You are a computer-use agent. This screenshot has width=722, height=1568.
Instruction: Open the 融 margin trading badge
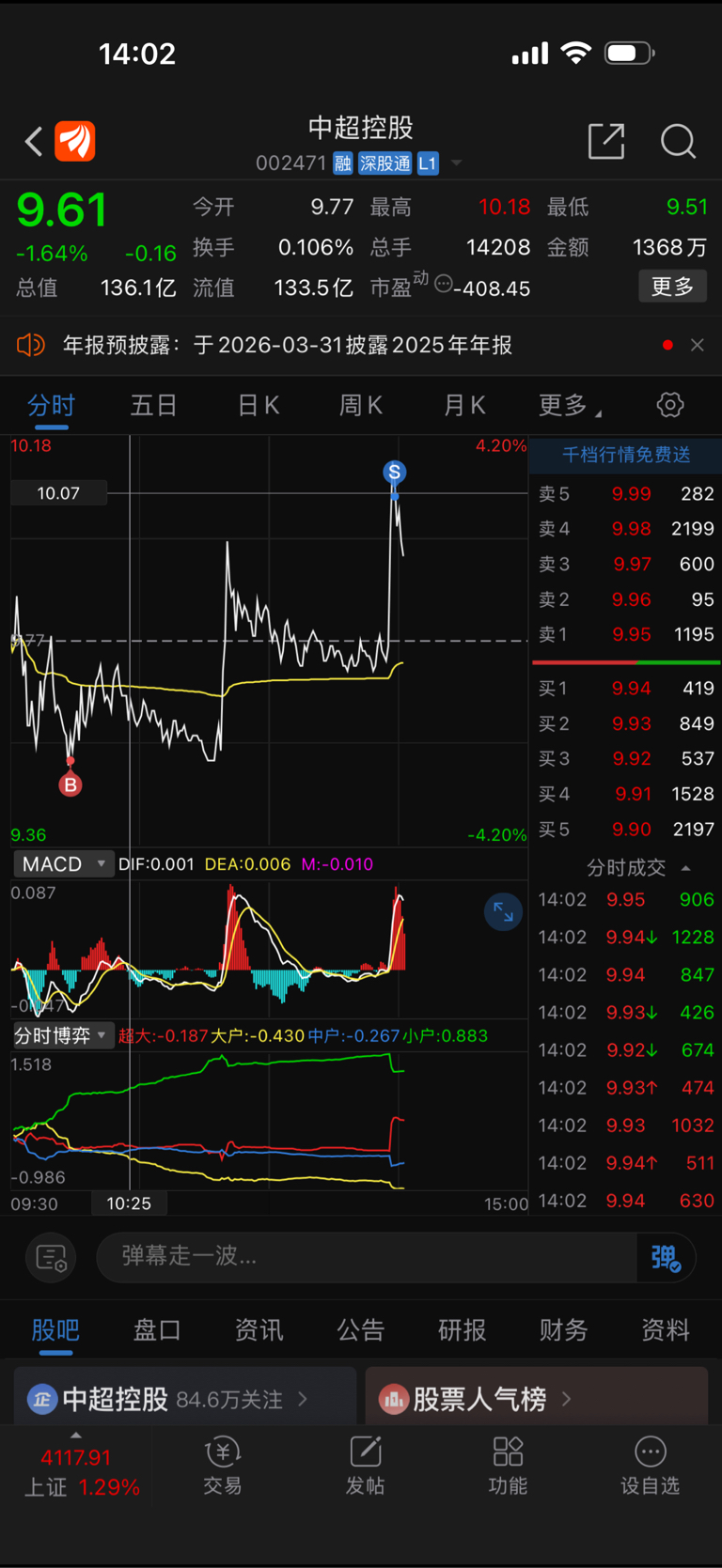pyautogui.click(x=342, y=163)
